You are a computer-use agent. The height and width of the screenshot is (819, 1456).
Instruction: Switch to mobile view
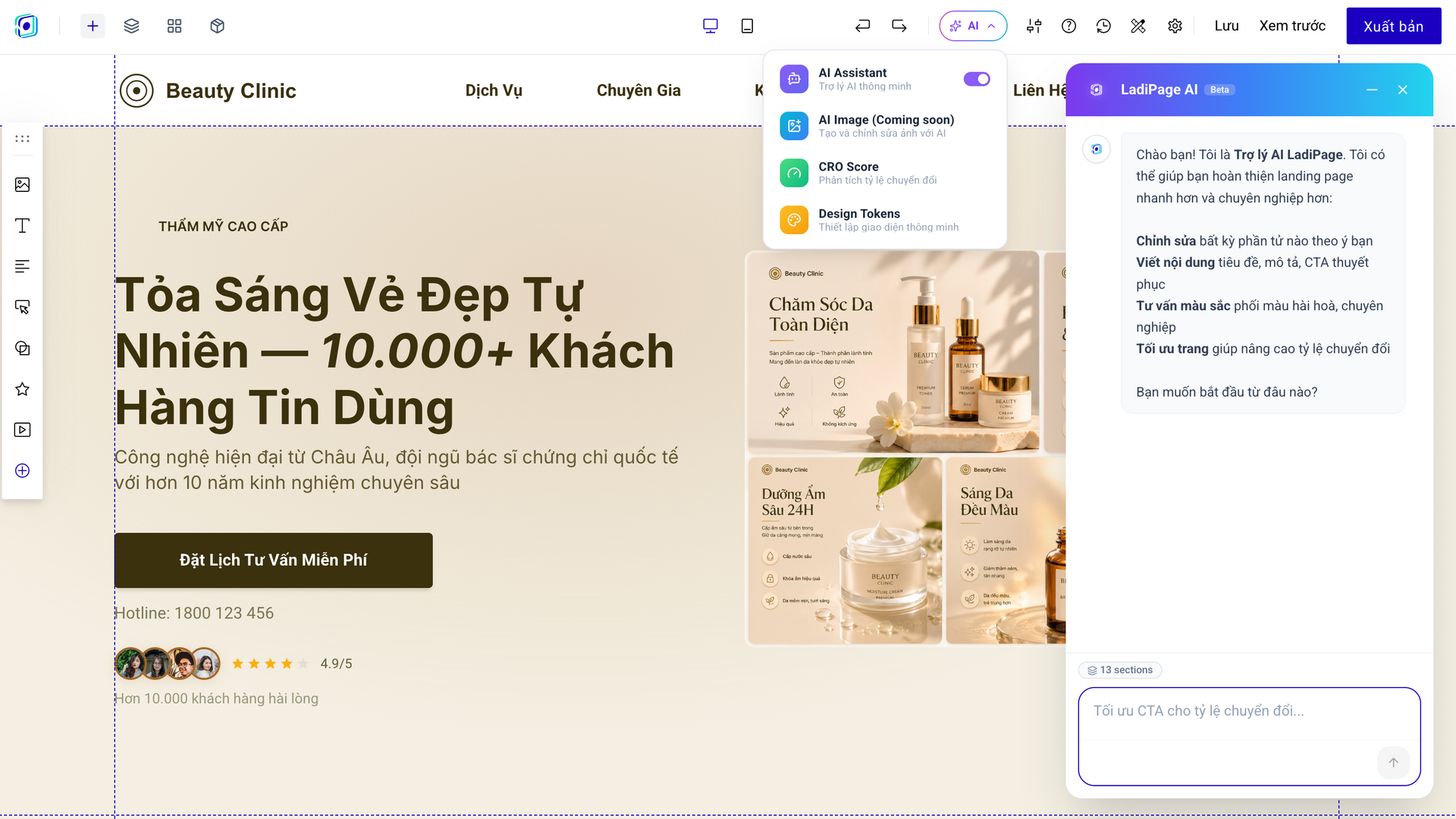click(x=747, y=26)
